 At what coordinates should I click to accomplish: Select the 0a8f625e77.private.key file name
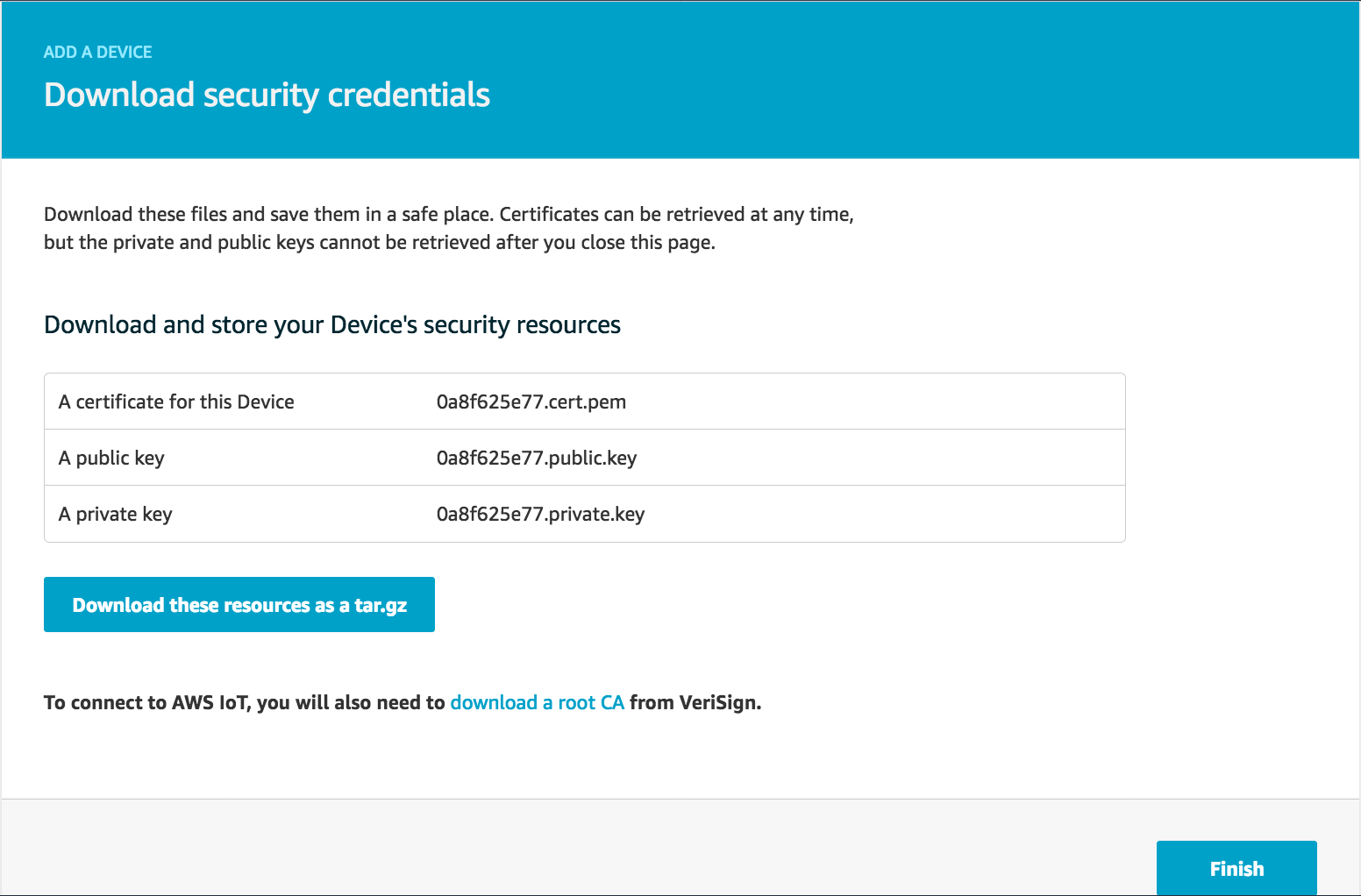[540, 514]
